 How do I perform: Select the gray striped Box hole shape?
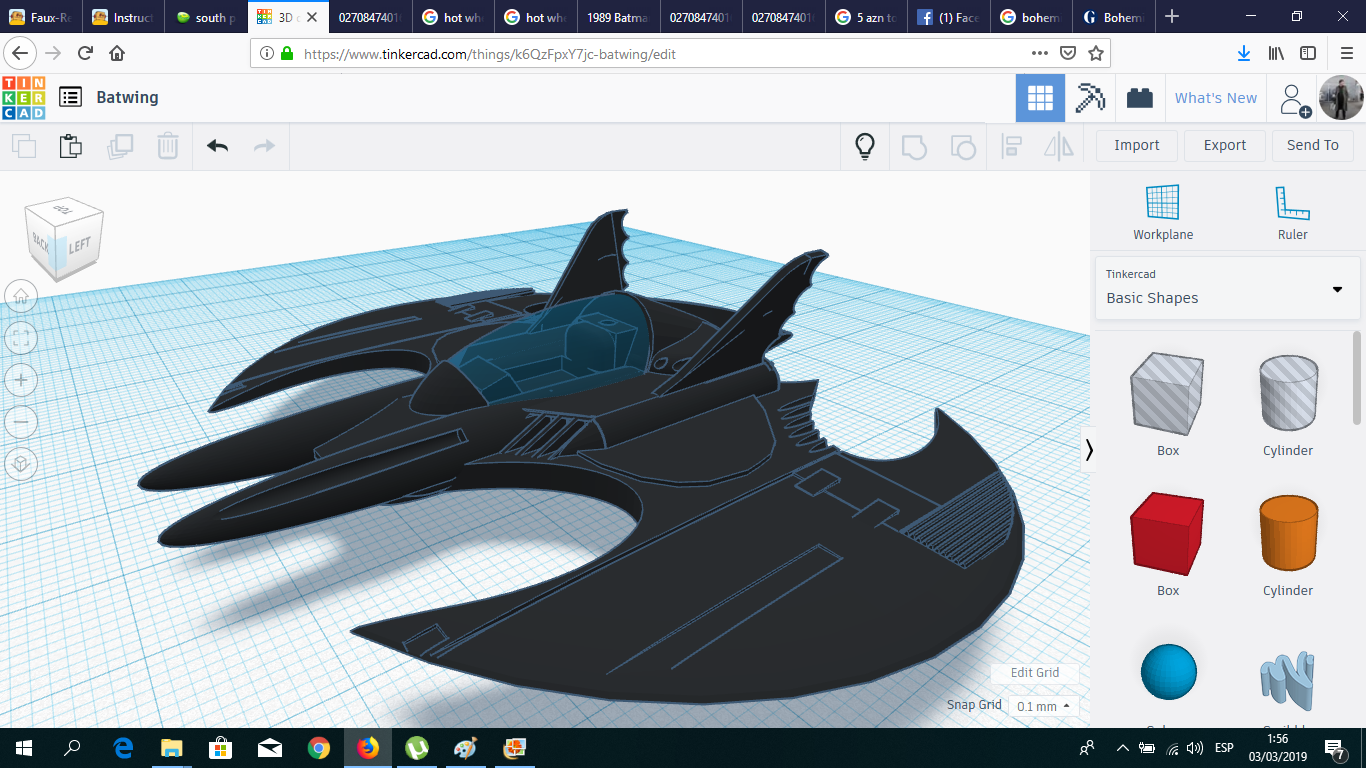point(1168,396)
